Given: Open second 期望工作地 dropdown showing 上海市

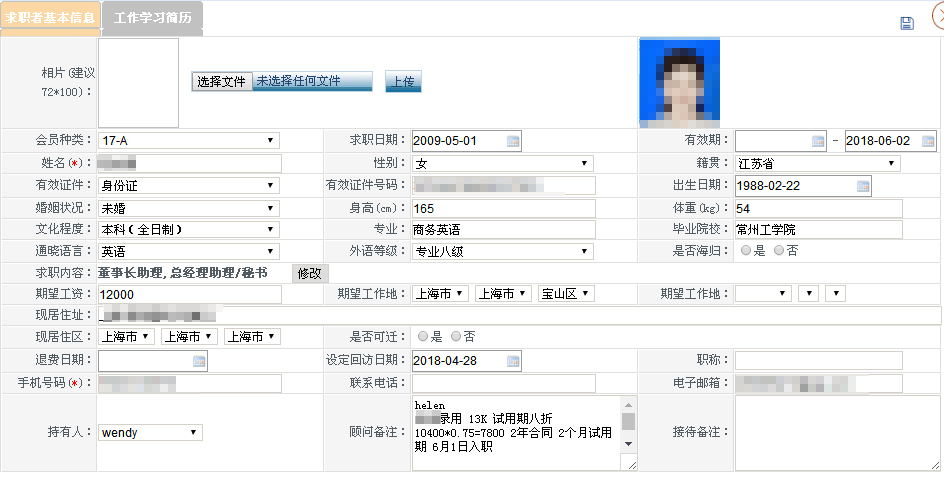Looking at the screenshot, I should point(503,294).
